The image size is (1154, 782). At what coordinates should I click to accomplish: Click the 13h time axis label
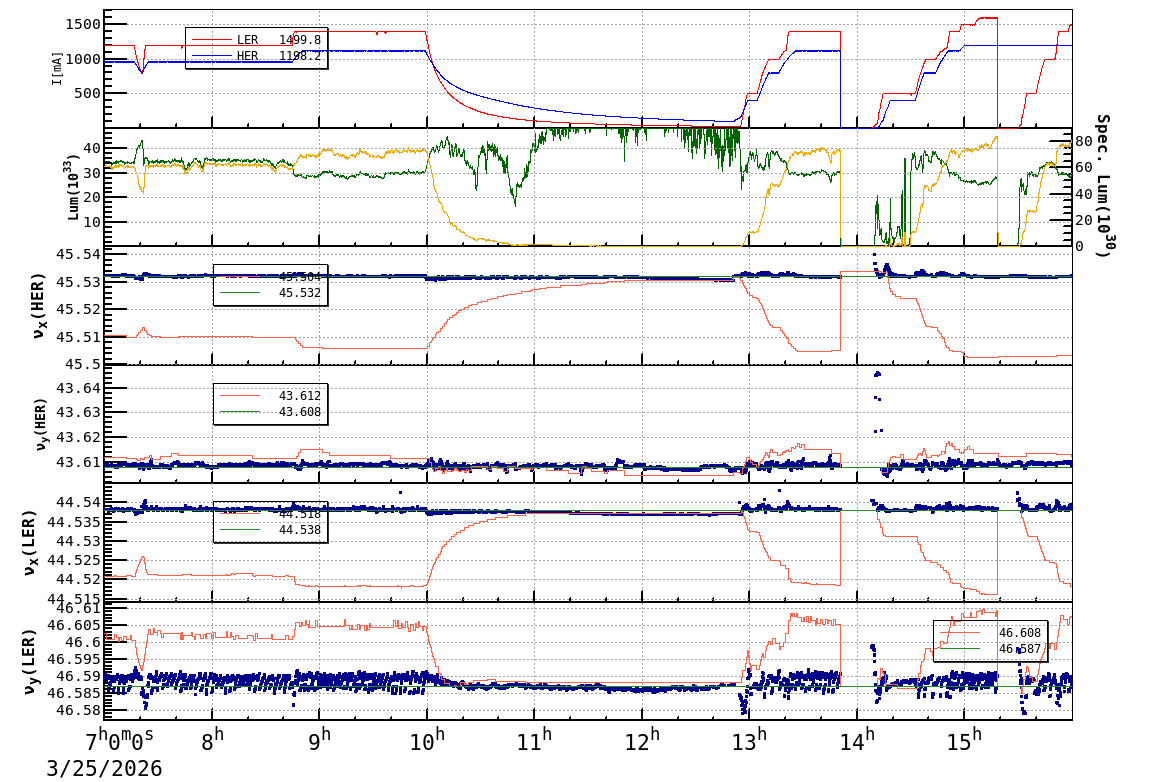coord(750,741)
